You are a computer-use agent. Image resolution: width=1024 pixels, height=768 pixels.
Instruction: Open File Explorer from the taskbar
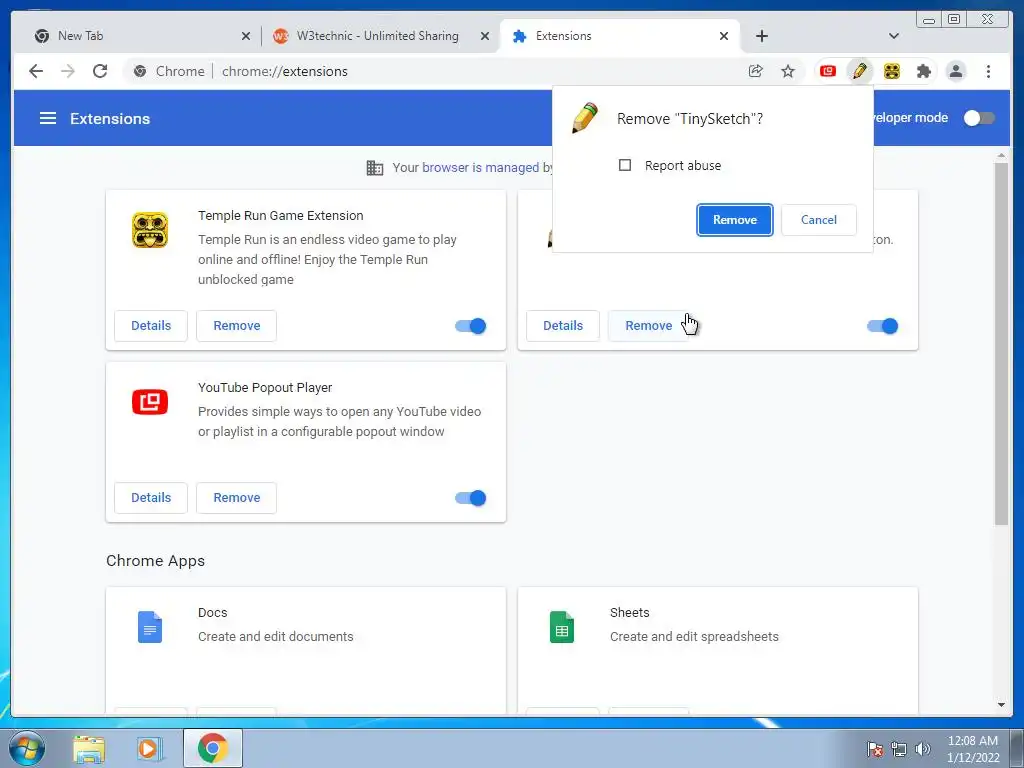(x=89, y=748)
